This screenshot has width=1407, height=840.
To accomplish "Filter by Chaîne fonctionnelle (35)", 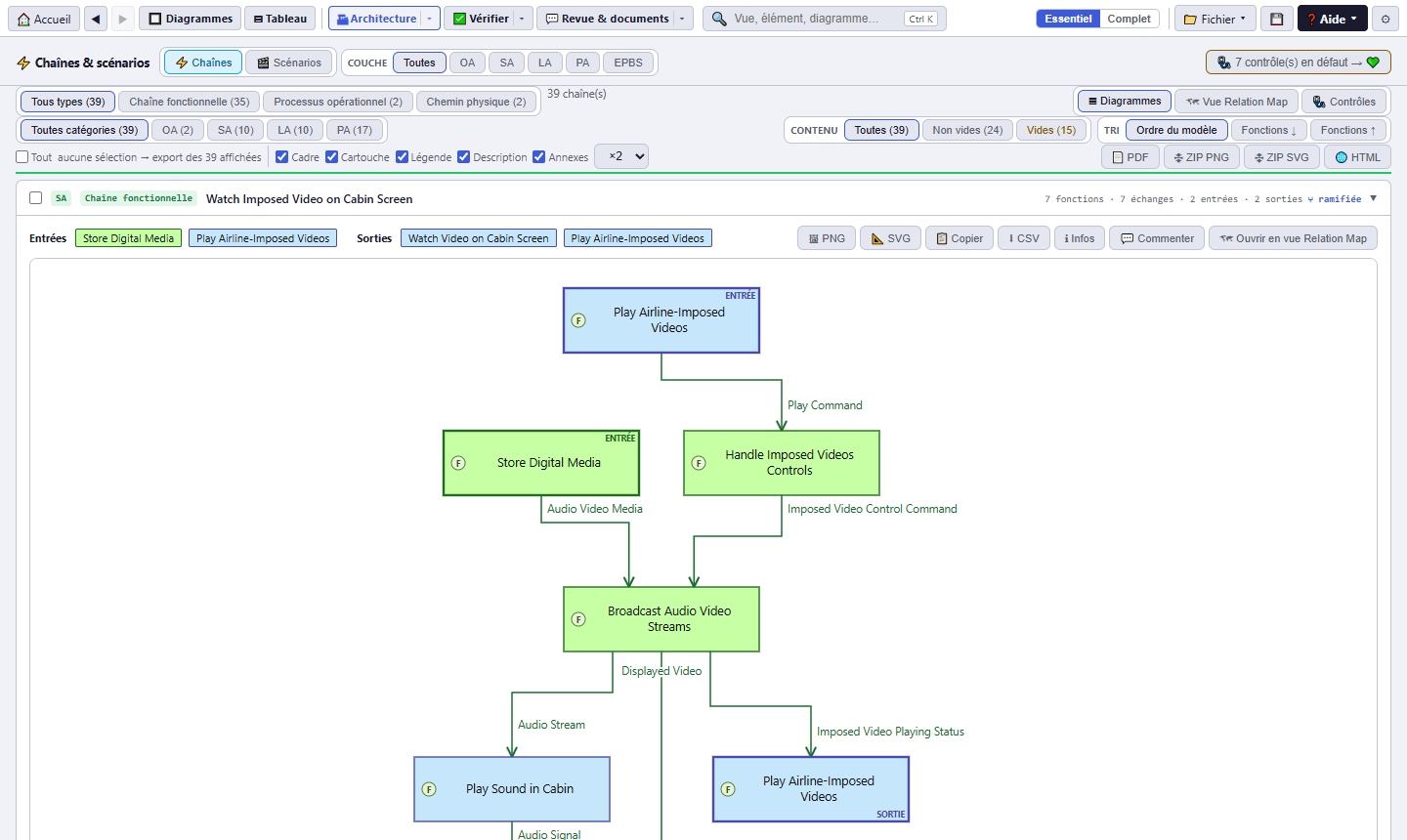I will pyautogui.click(x=190, y=102).
